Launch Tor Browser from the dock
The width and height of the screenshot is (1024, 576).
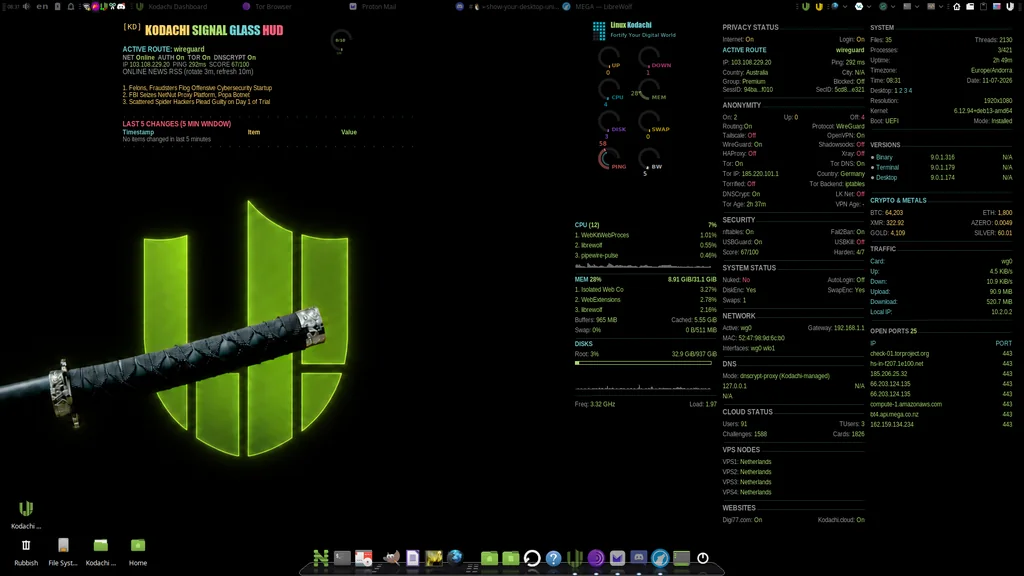pyautogui.click(x=596, y=558)
